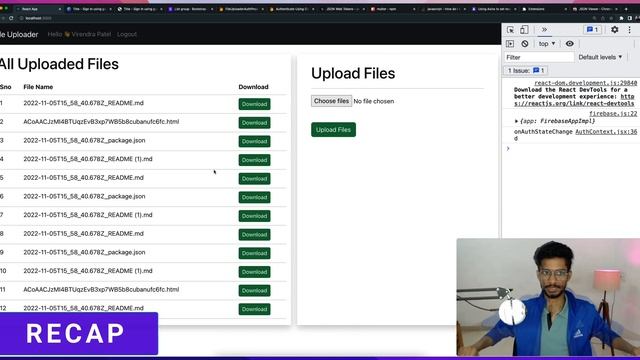
Task: Download file in row 11
Action: pyautogui.click(x=254, y=291)
